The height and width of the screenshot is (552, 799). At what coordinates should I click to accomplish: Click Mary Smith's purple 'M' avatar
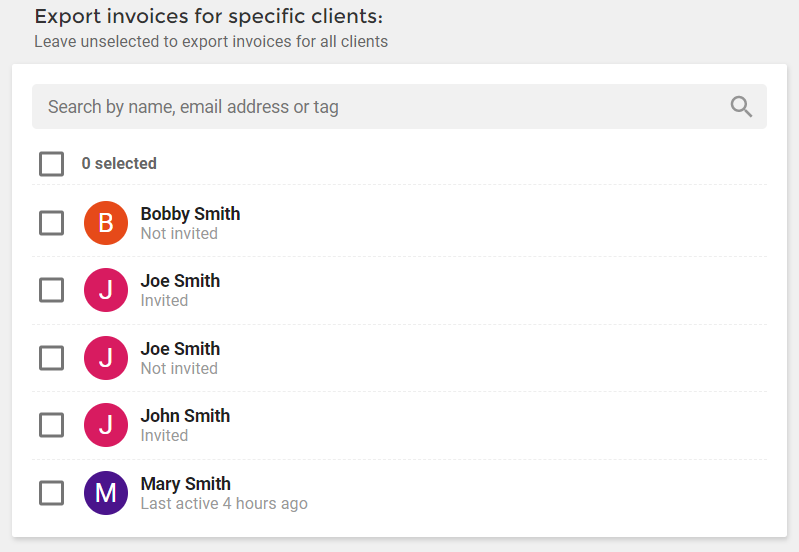pyautogui.click(x=106, y=493)
